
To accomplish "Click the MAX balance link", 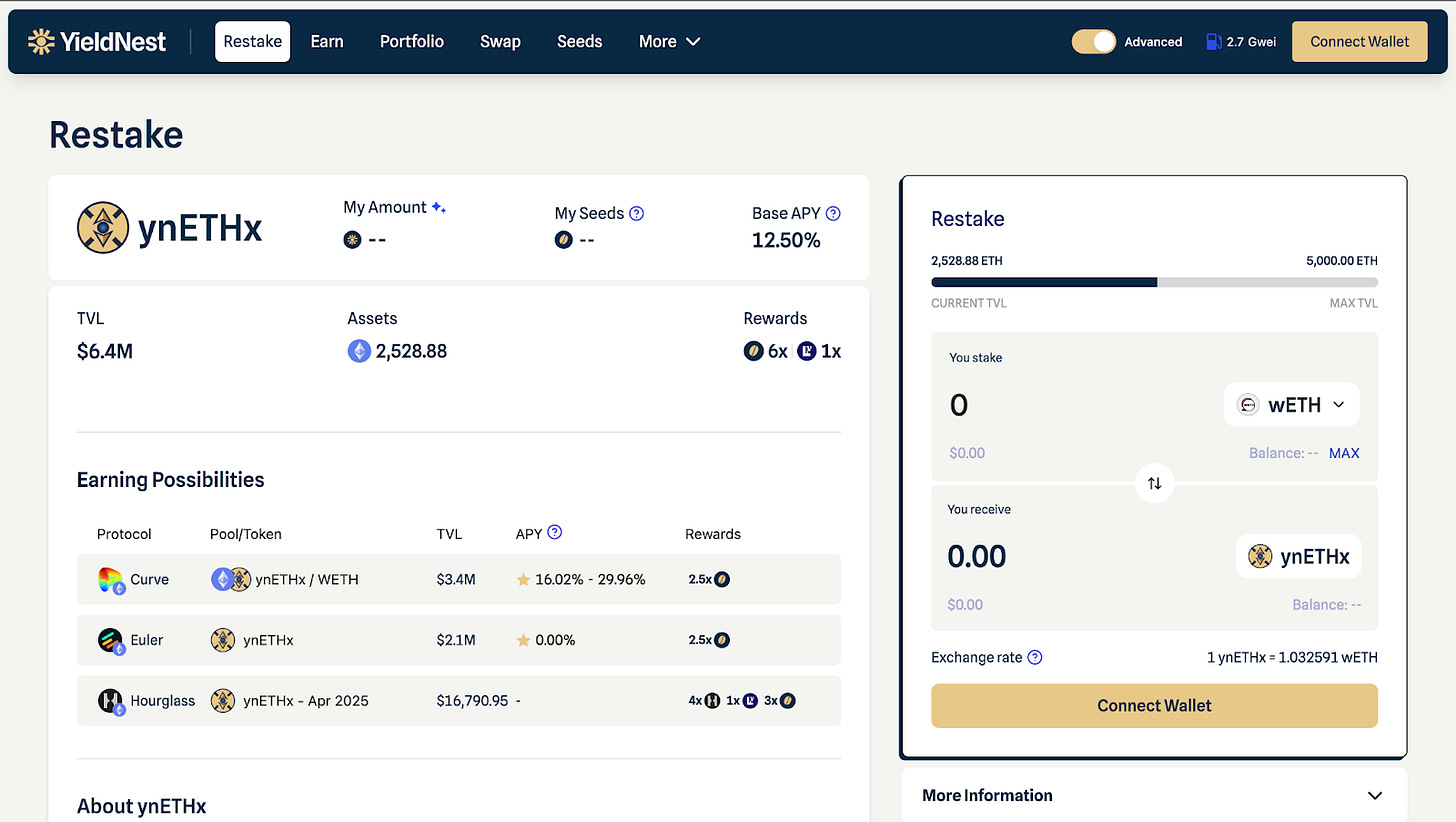I will (x=1344, y=453).
